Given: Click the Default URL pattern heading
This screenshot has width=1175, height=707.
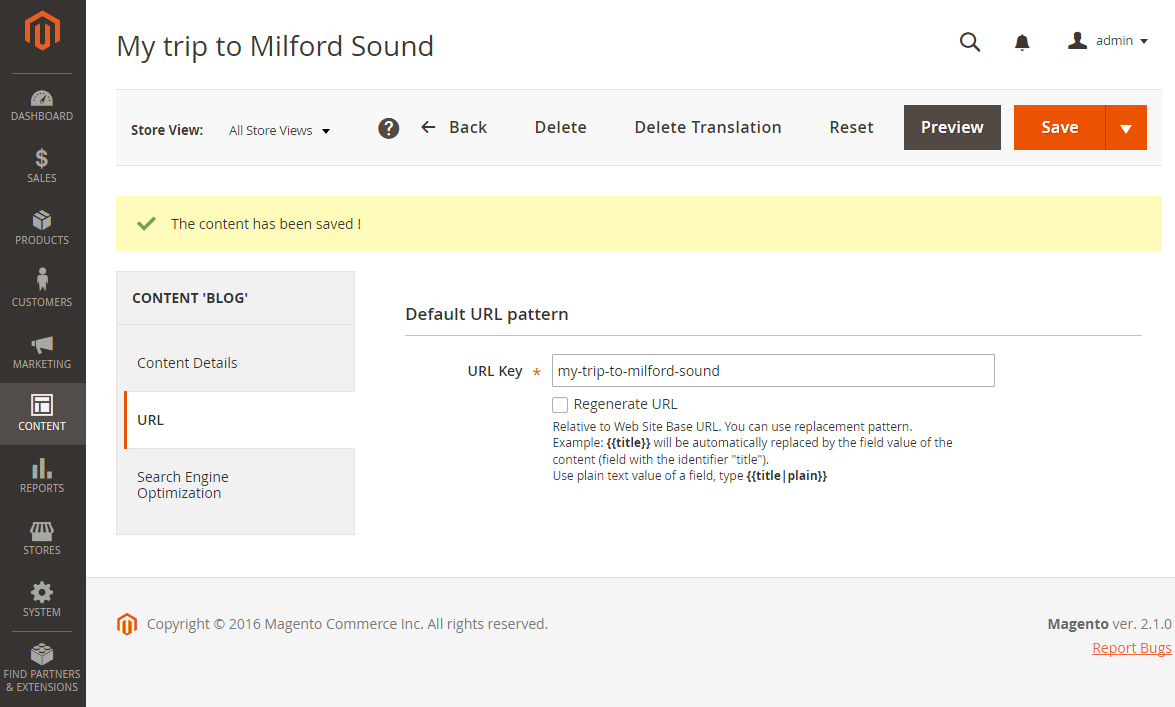Looking at the screenshot, I should tap(487, 314).
